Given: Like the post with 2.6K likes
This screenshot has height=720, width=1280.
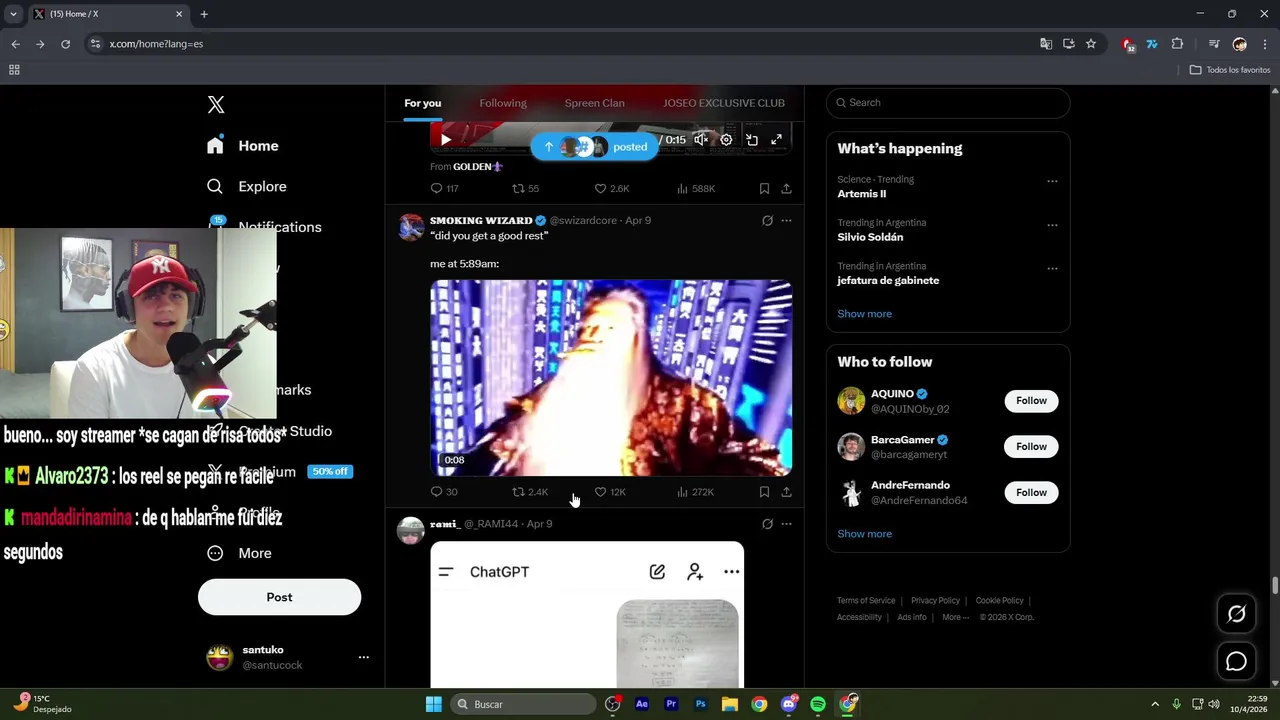Looking at the screenshot, I should pyautogui.click(x=611, y=188).
